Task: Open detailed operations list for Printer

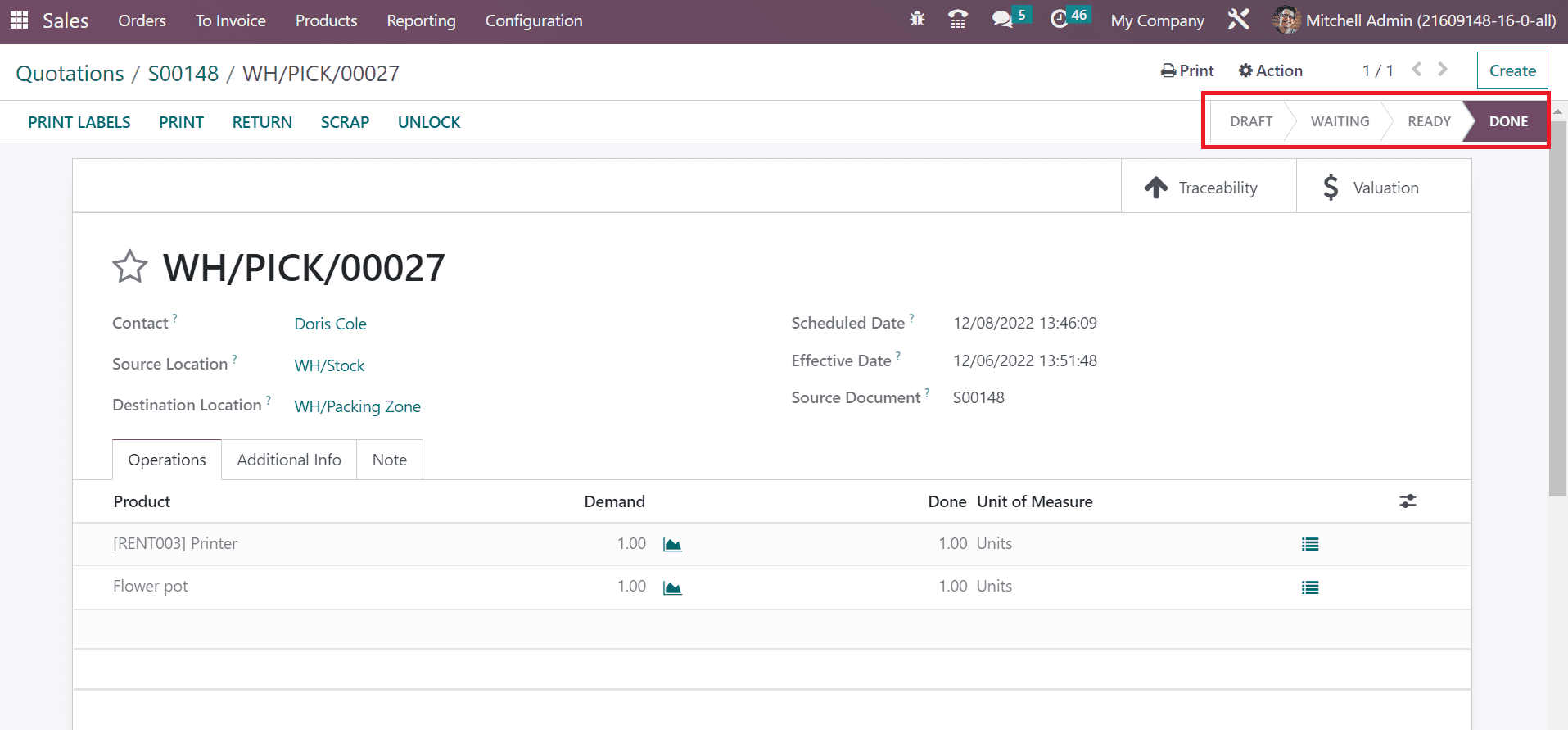Action: click(1310, 544)
